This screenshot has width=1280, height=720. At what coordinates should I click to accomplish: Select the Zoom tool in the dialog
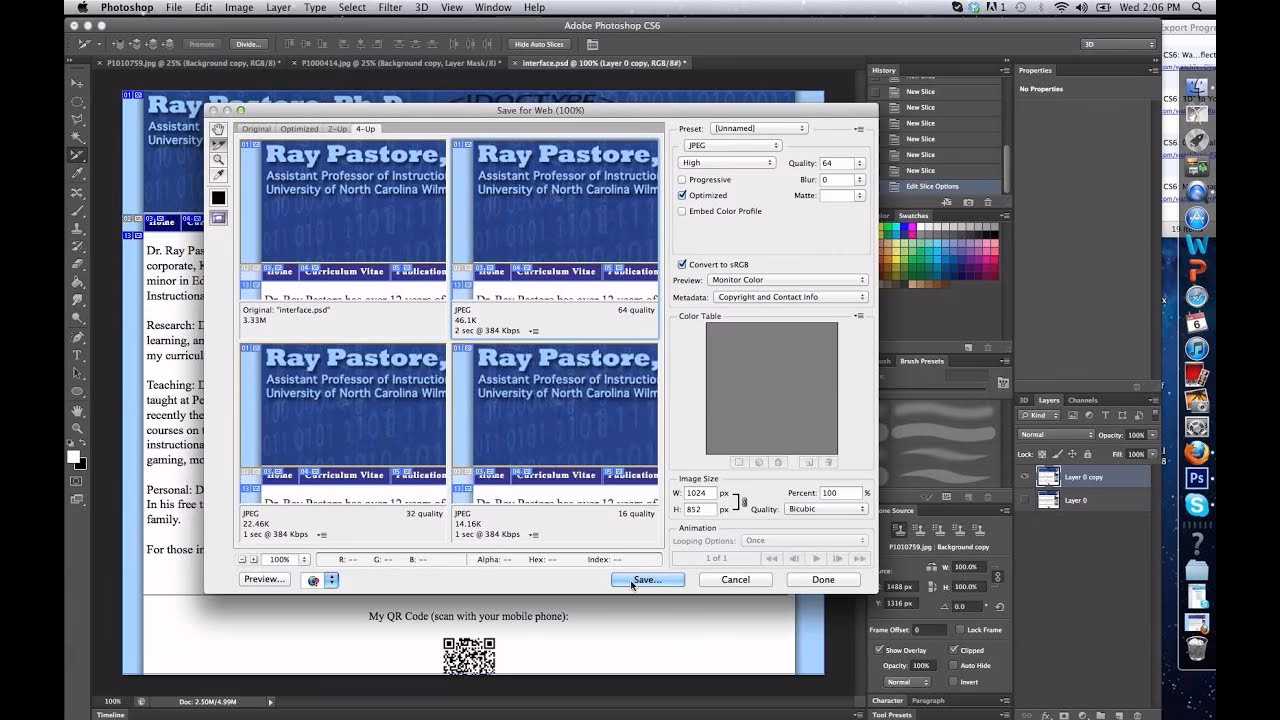218,159
